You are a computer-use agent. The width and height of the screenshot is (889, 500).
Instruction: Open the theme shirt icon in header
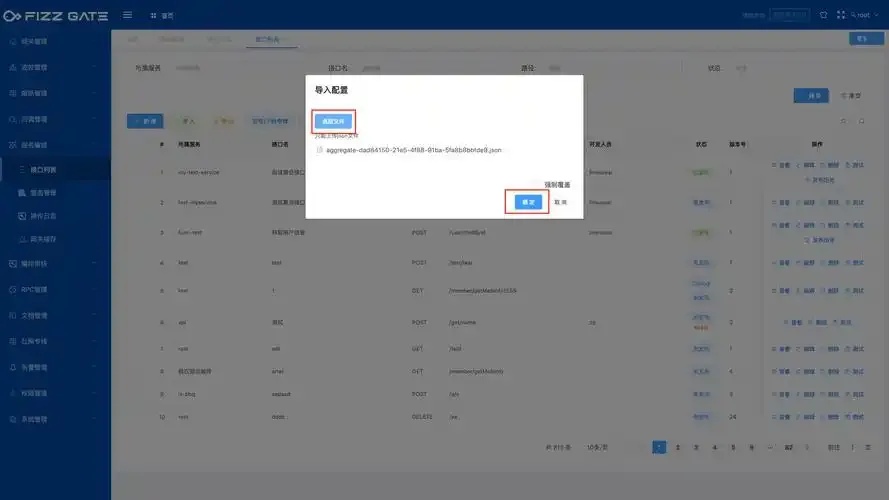[823, 15]
